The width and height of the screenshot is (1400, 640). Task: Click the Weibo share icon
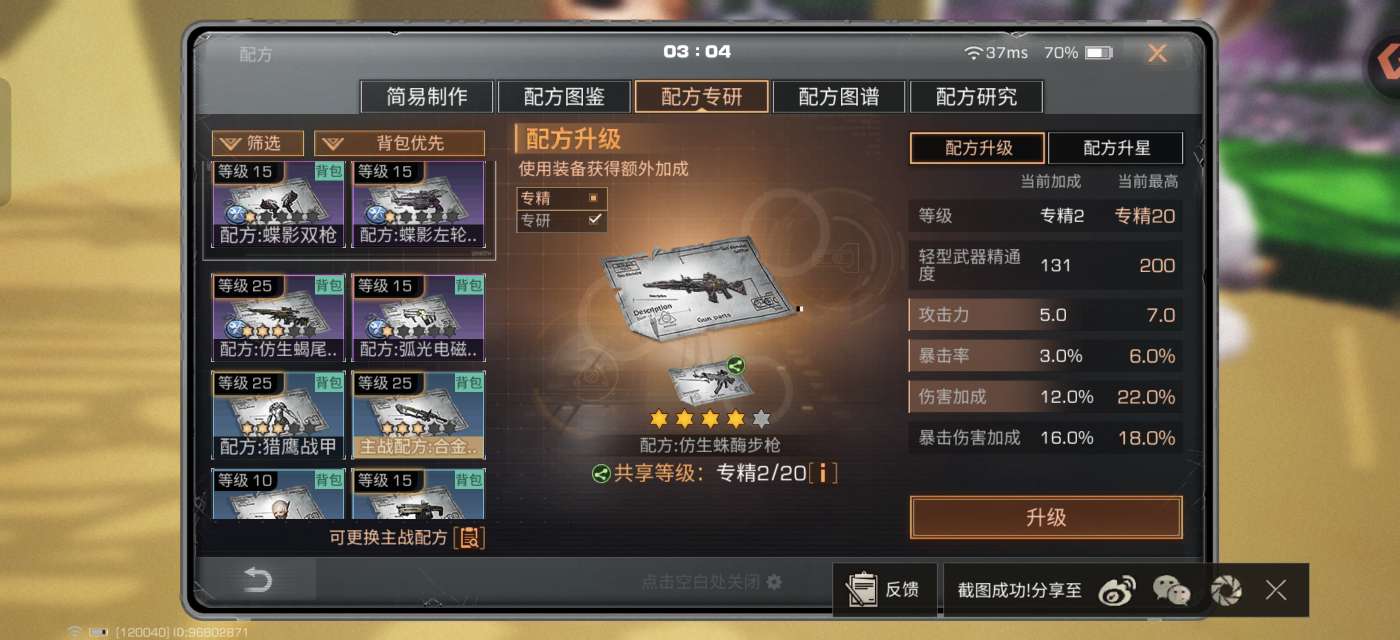click(1118, 590)
